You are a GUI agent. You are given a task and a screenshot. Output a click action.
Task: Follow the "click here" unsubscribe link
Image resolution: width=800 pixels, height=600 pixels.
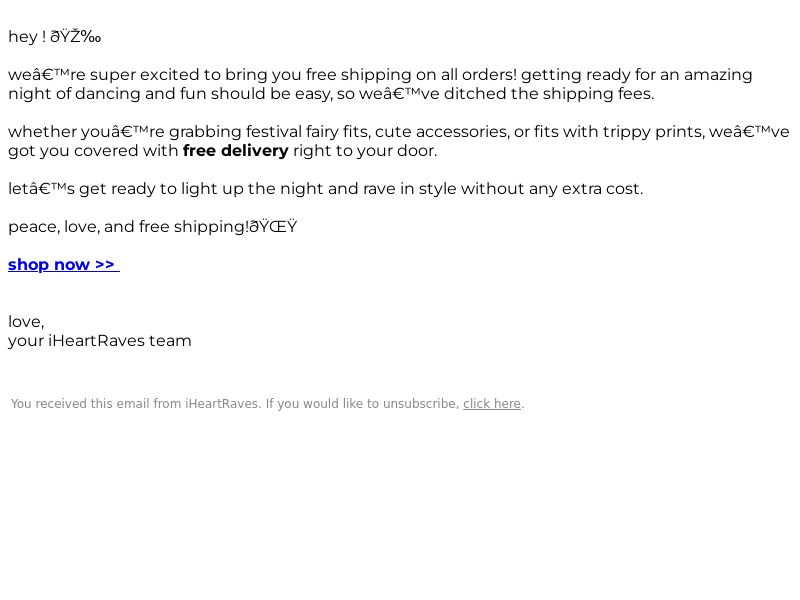pos(492,404)
